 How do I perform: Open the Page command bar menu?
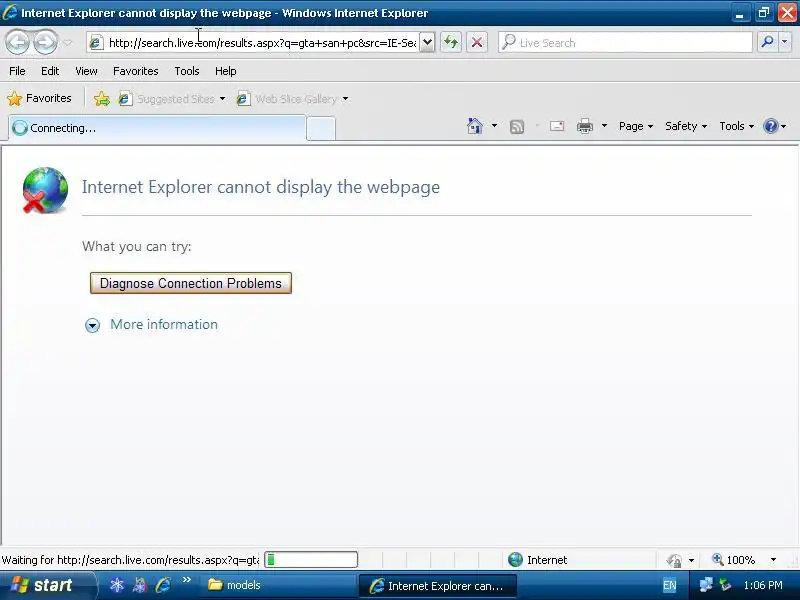click(x=636, y=126)
